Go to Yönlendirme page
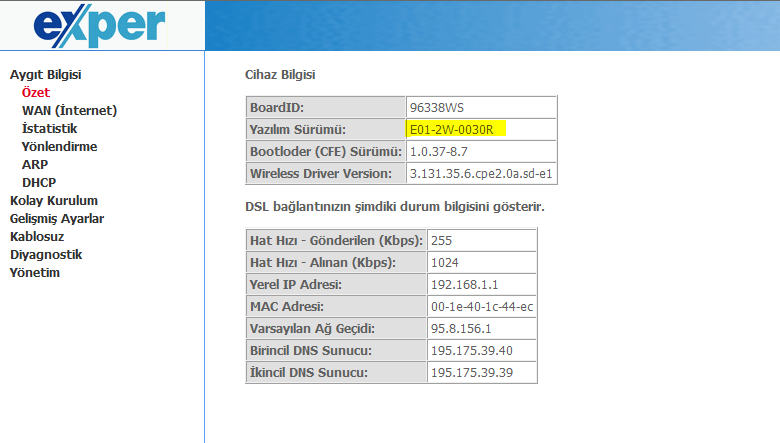The image size is (780, 443). click(x=60, y=147)
